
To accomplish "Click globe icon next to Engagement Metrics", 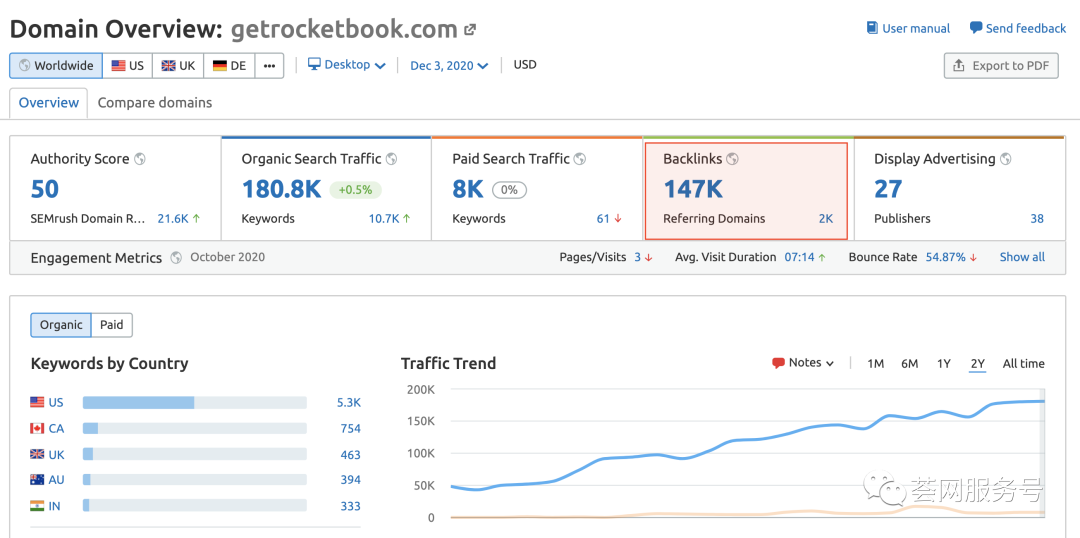I will click(176, 258).
